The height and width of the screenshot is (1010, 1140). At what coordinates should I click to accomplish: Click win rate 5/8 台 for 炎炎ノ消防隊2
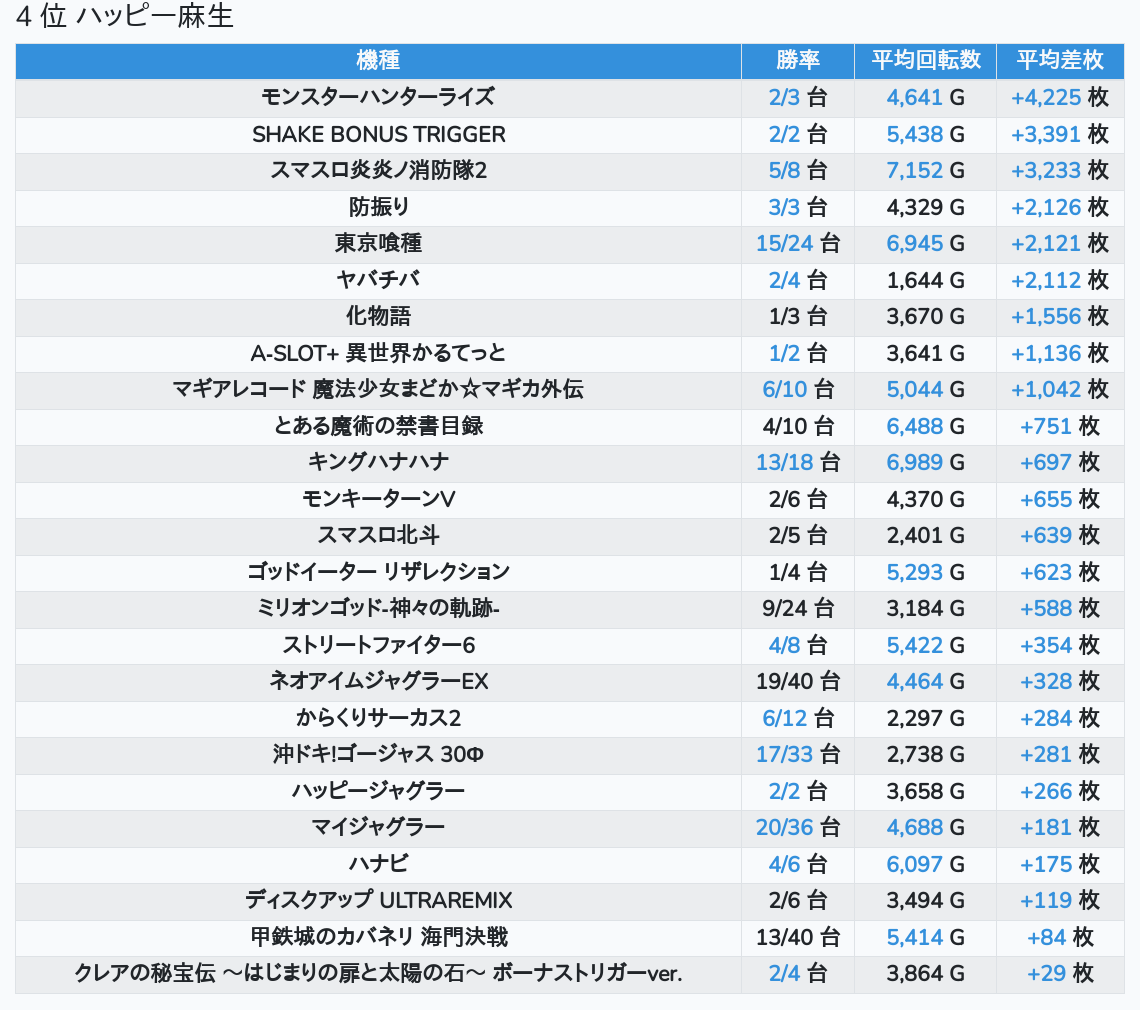[798, 170]
